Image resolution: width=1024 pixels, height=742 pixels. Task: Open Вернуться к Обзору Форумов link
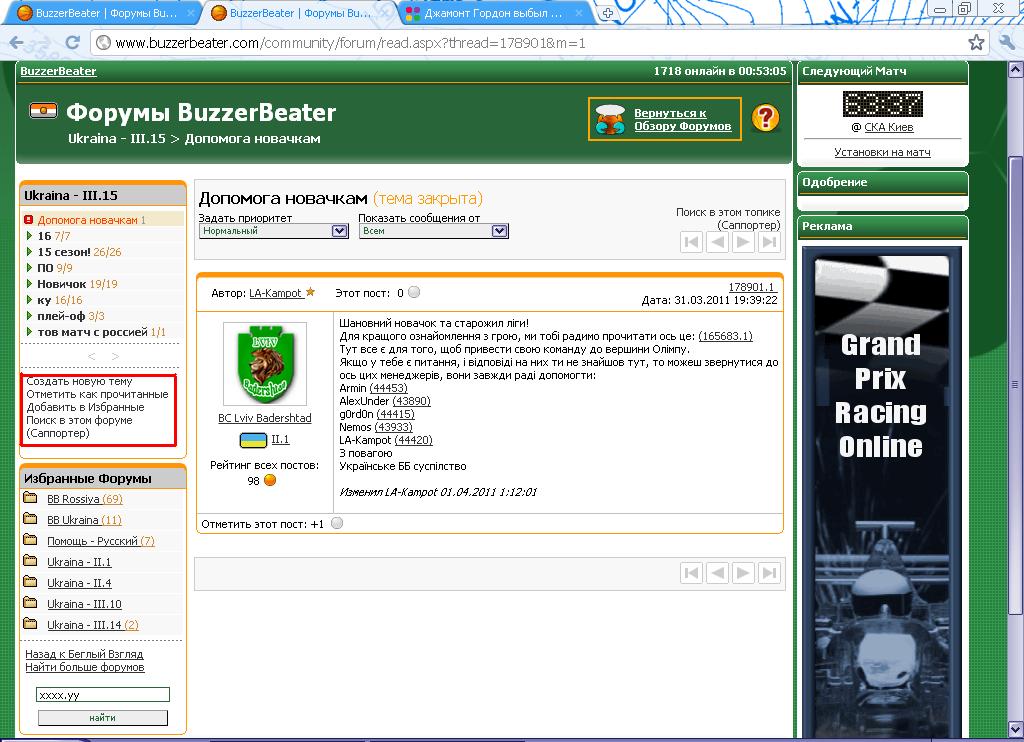point(682,120)
